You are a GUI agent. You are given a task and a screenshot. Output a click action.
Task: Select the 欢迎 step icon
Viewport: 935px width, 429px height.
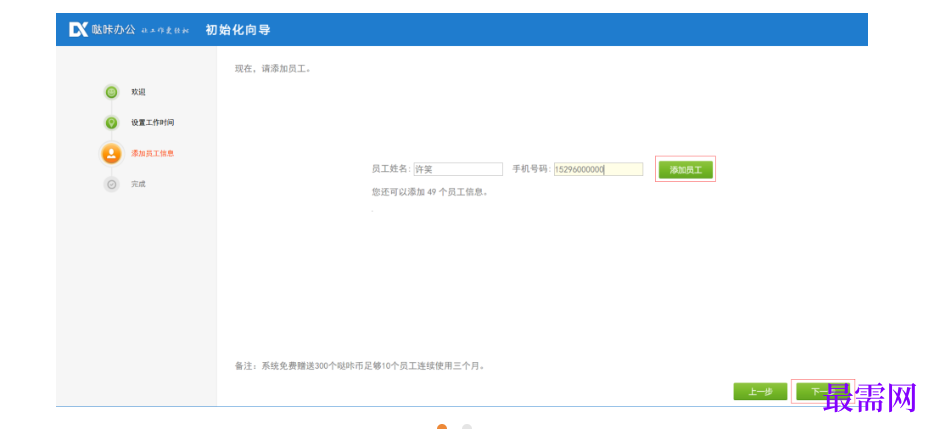(112, 92)
